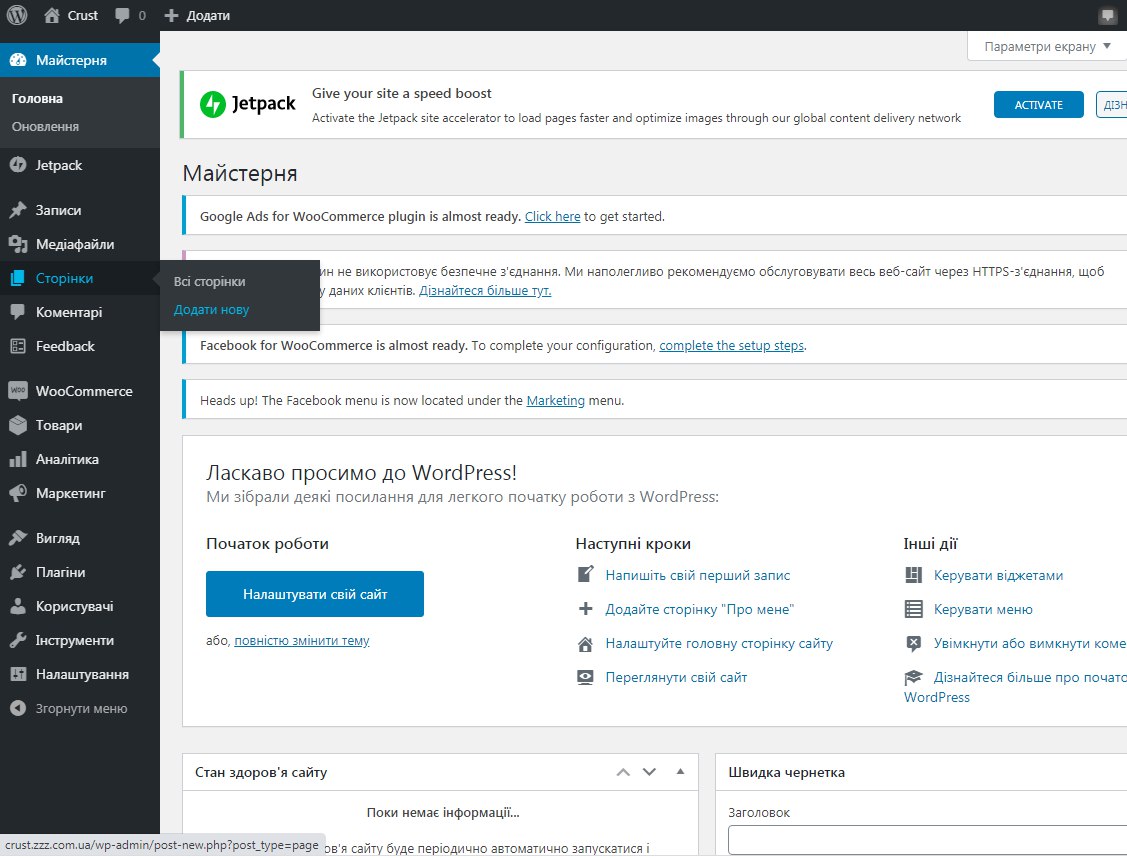Screen dimensions: 1127x858
Task: Click the Майстерня dashboard gauge icon
Action: (18, 60)
